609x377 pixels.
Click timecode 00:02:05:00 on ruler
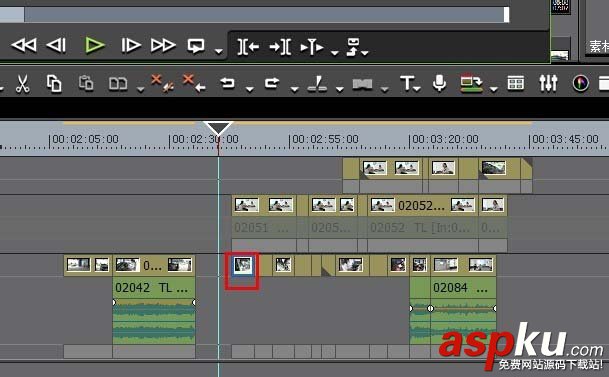[85, 139]
